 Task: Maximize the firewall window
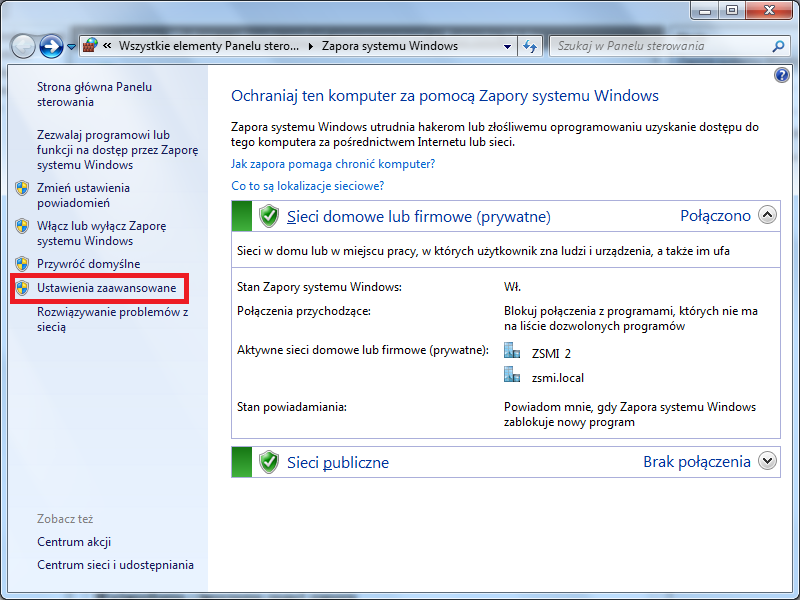tap(732, 10)
